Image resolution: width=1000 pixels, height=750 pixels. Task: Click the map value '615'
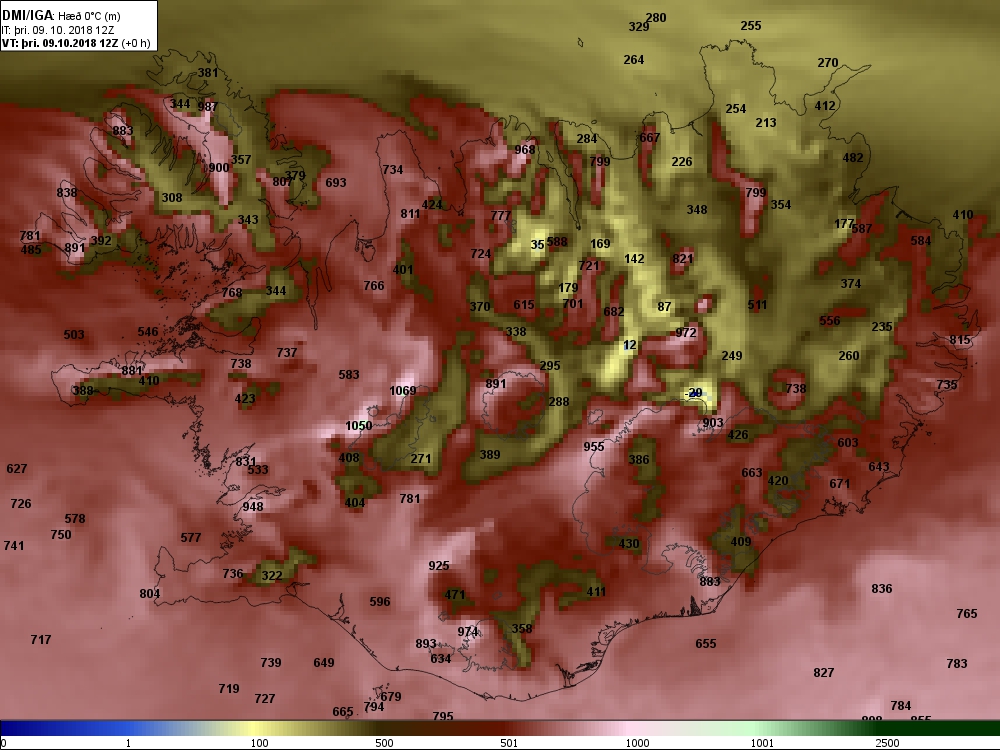pyautogui.click(x=524, y=305)
